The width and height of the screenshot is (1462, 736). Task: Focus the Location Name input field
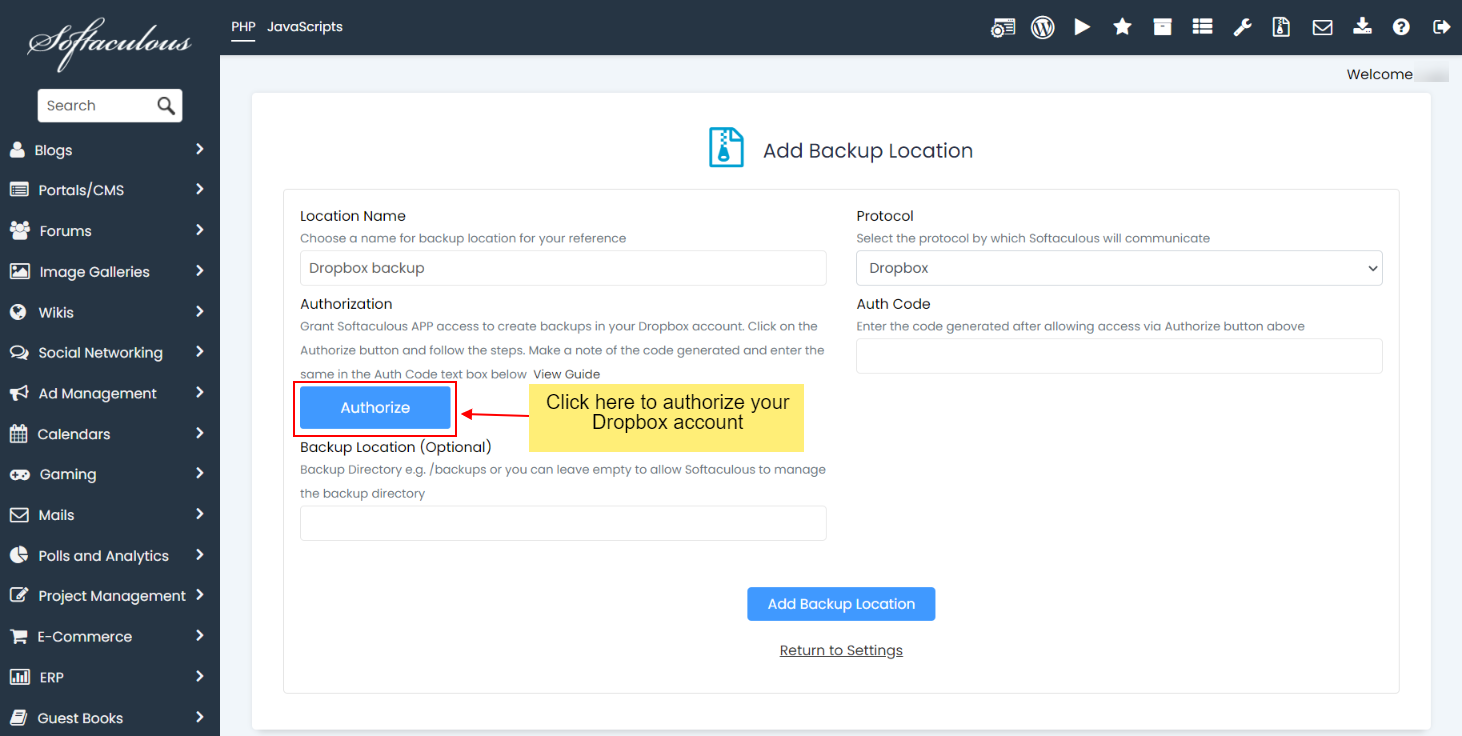pyautogui.click(x=563, y=268)
